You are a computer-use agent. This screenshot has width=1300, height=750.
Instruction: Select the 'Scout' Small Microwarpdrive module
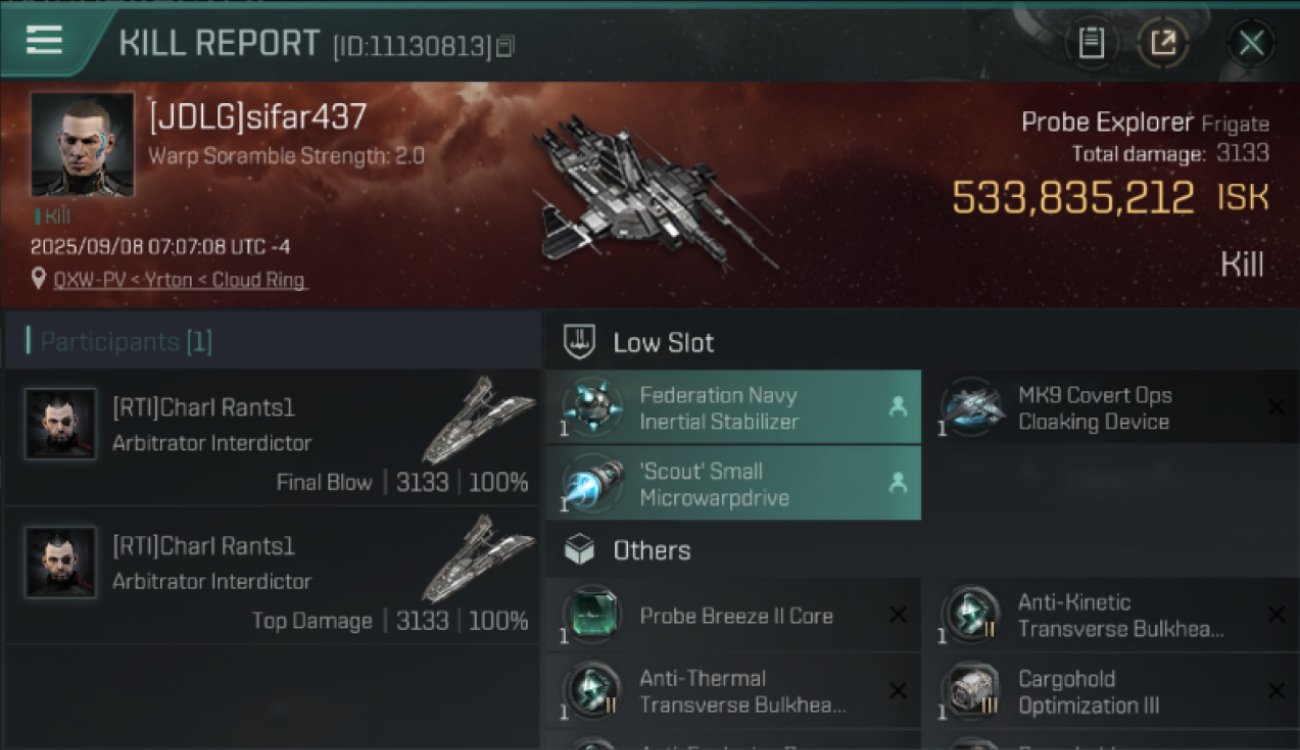pyautogui.click(x=733, y=484)
